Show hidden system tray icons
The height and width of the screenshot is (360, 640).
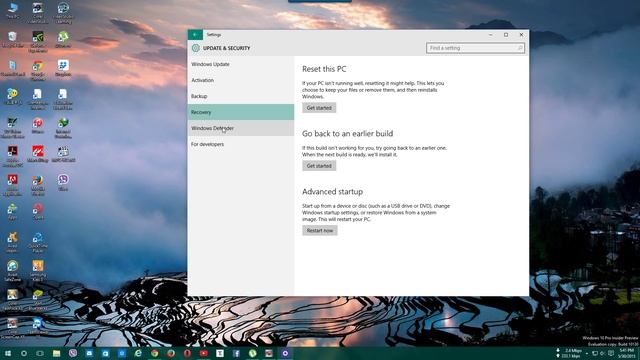click(x=587, y=353)
